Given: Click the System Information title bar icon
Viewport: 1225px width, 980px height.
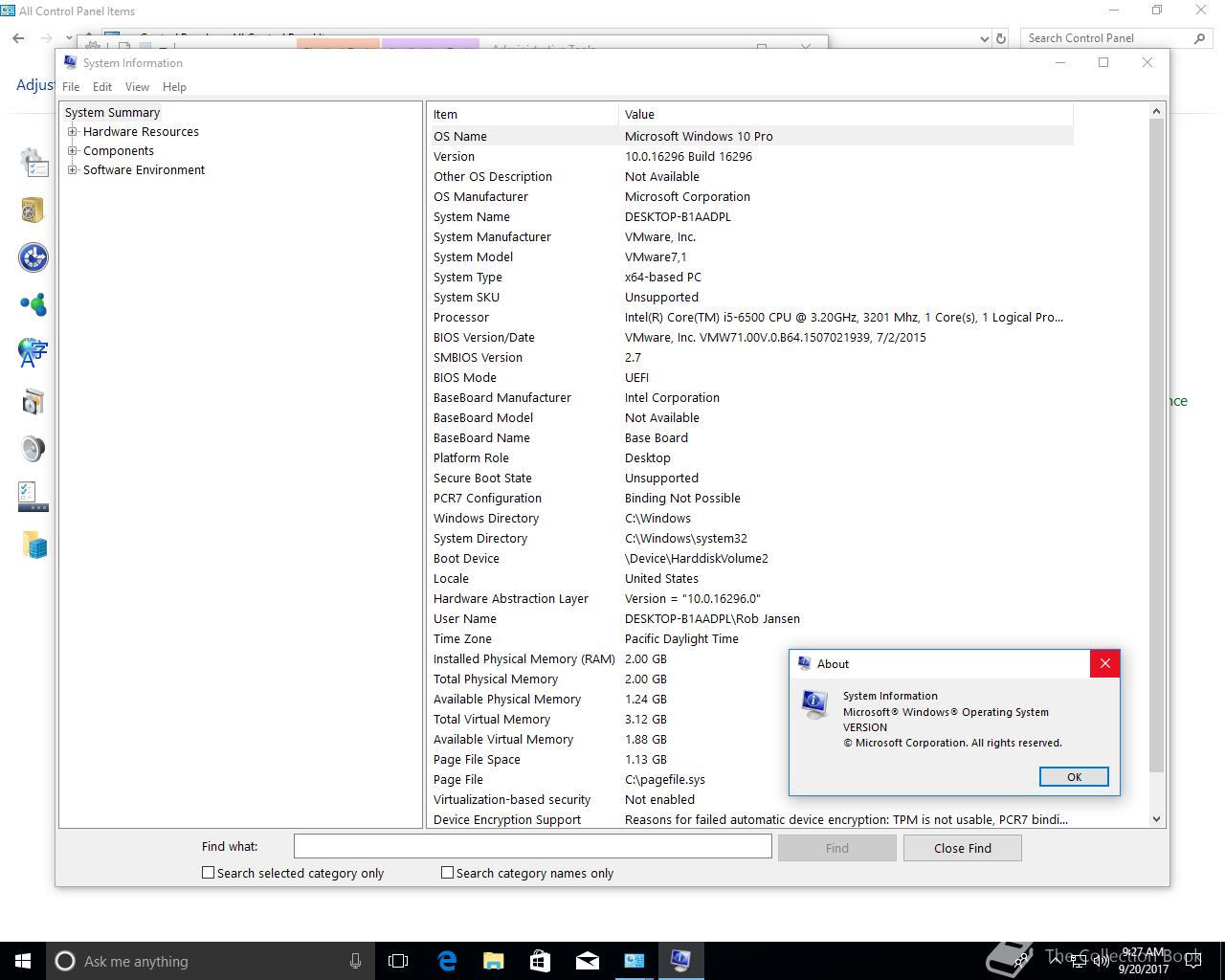Looking at the screenshot, I should (70, 62).
